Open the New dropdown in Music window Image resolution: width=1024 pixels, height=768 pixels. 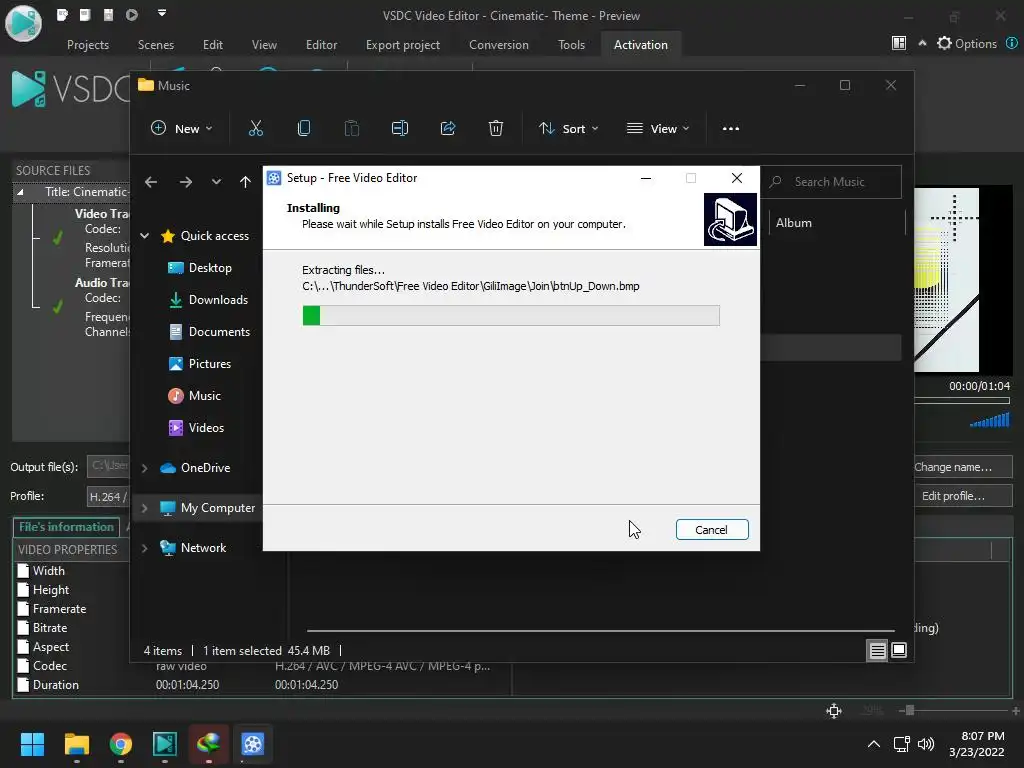[182, 129]
